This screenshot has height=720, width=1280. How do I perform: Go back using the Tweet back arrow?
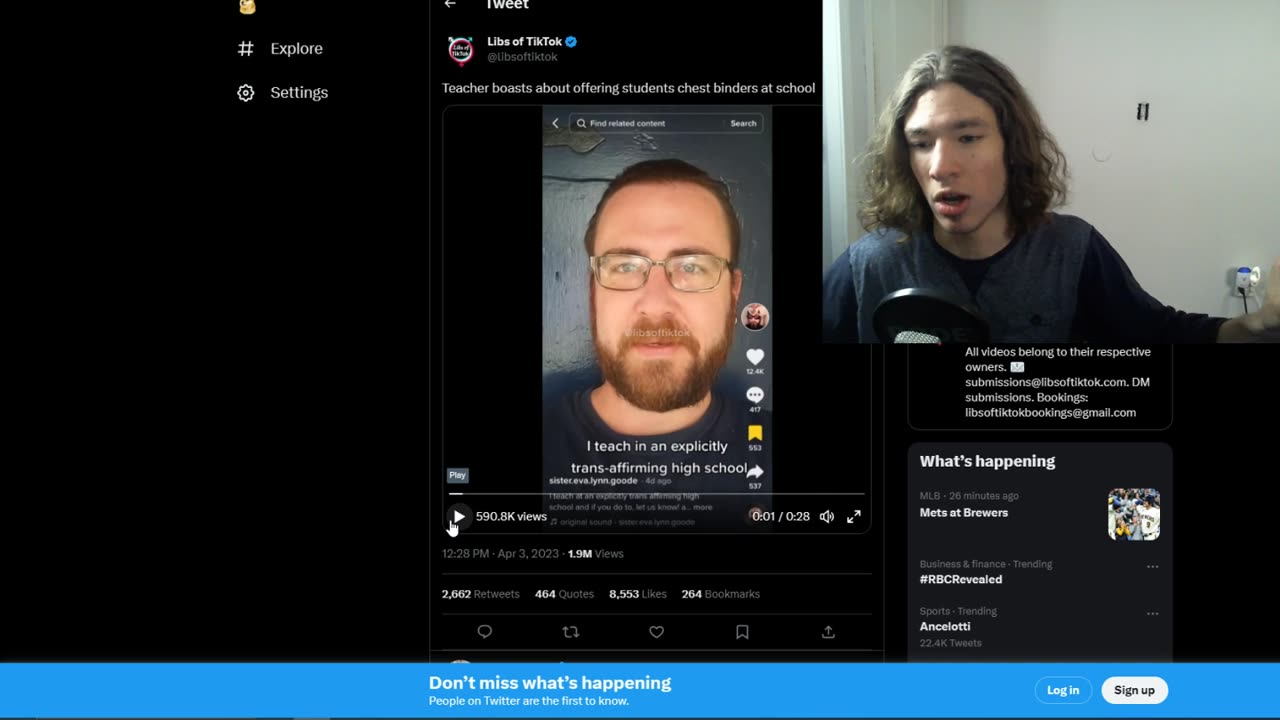[450, 4]
